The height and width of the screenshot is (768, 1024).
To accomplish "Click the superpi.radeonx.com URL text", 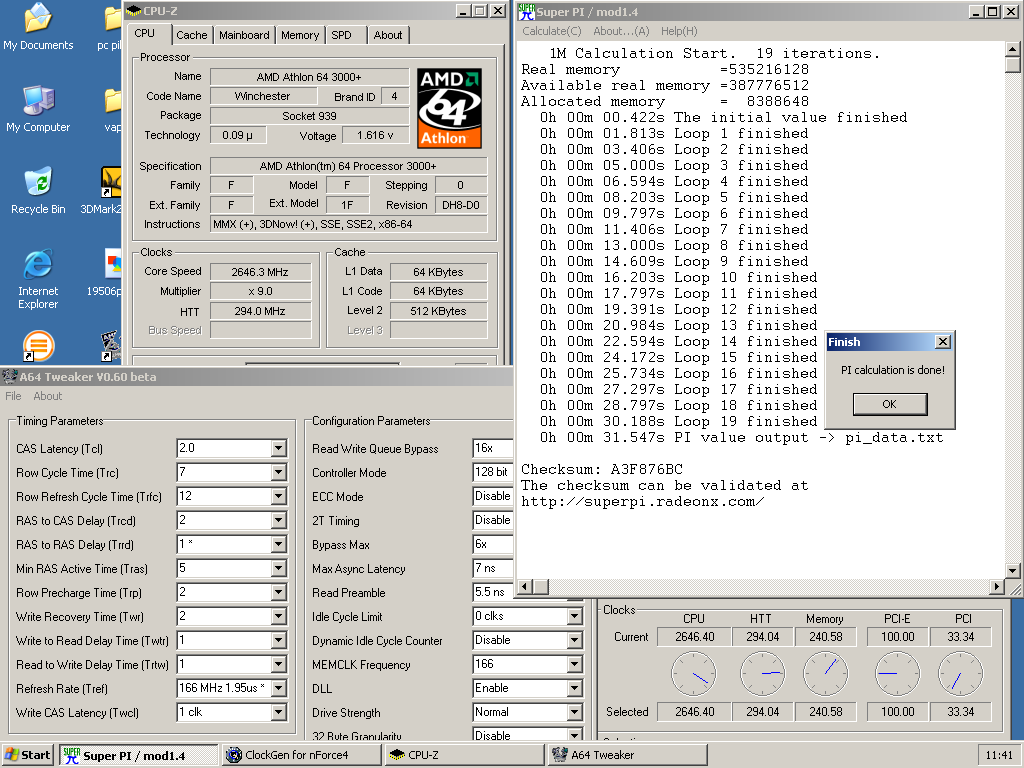I will point(643,502).
